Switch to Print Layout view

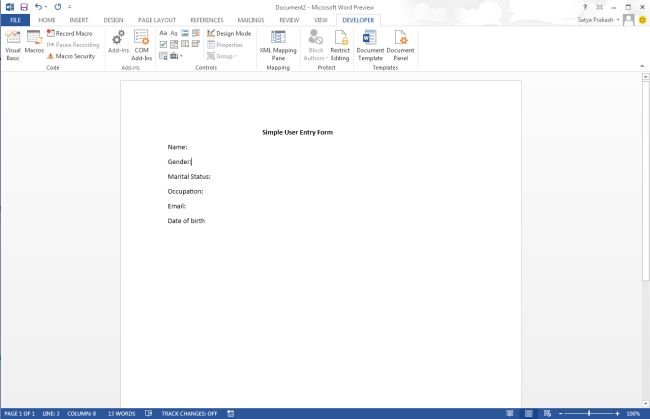point(529,413)
